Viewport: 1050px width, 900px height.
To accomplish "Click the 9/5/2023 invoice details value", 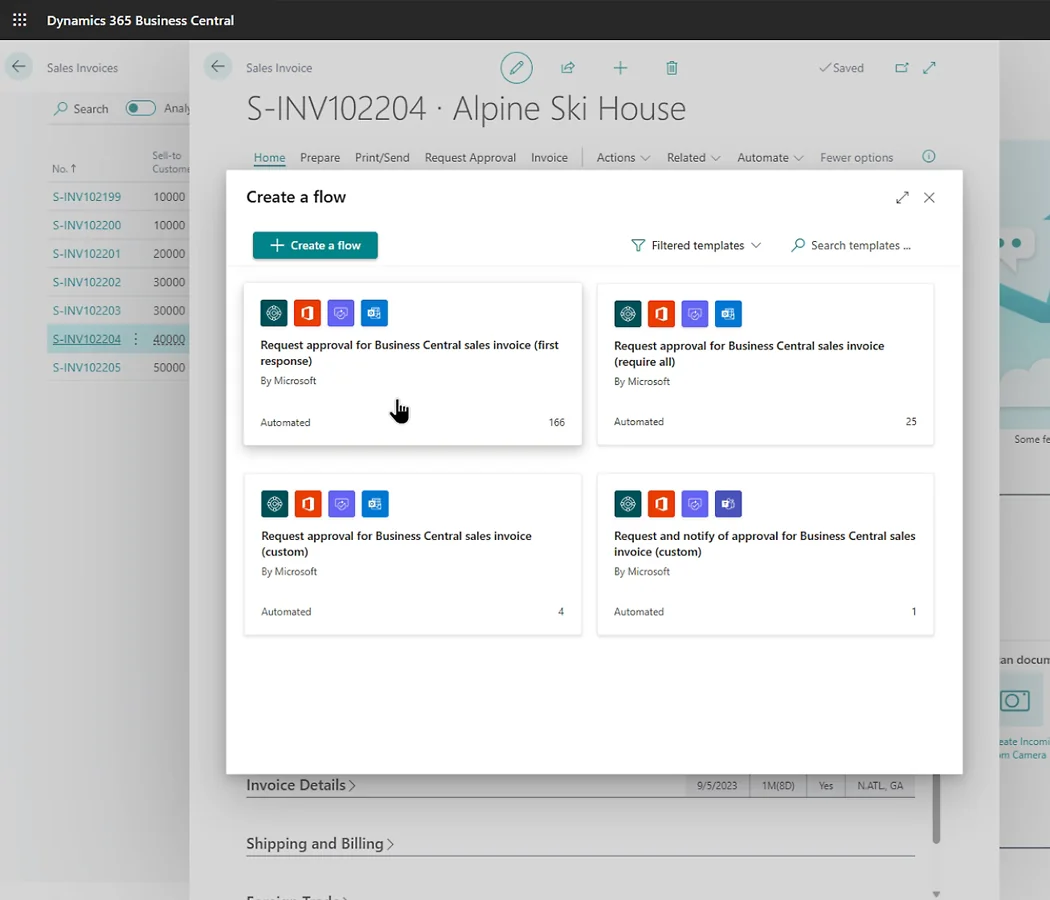I will 717,785.
